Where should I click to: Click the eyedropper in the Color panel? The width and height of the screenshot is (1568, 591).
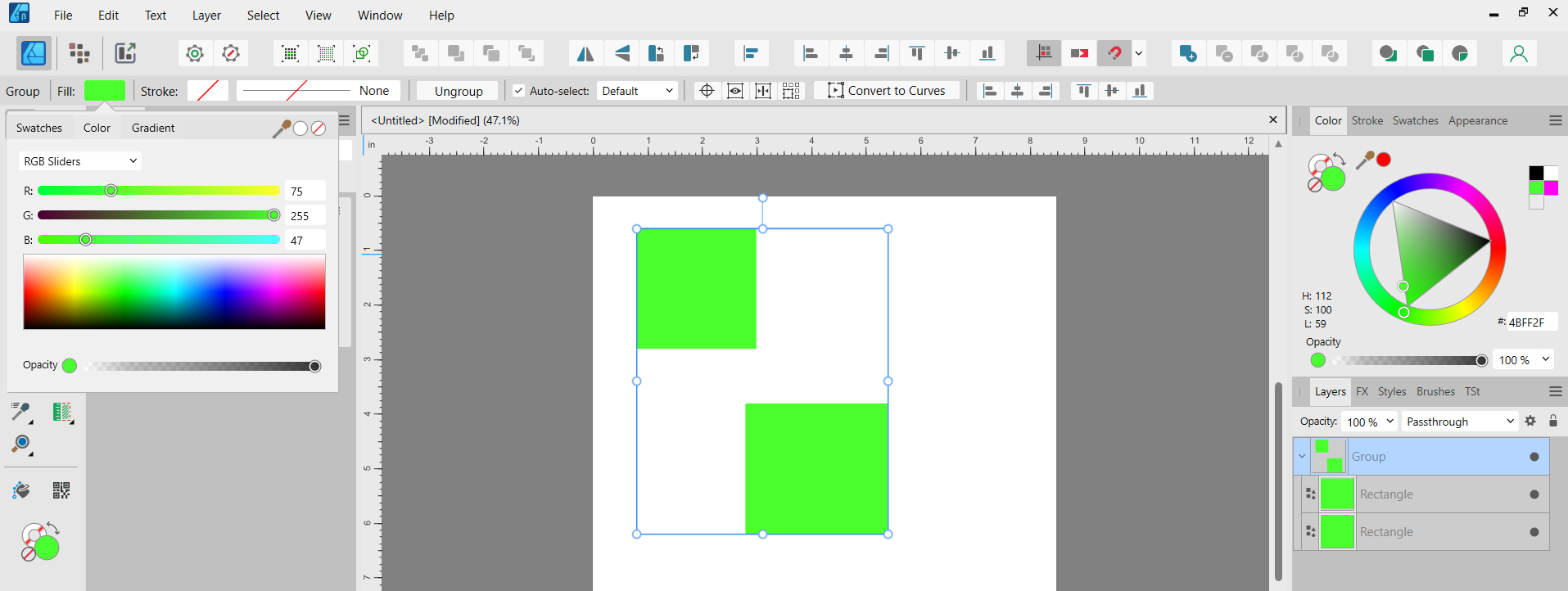point(1364,160)
